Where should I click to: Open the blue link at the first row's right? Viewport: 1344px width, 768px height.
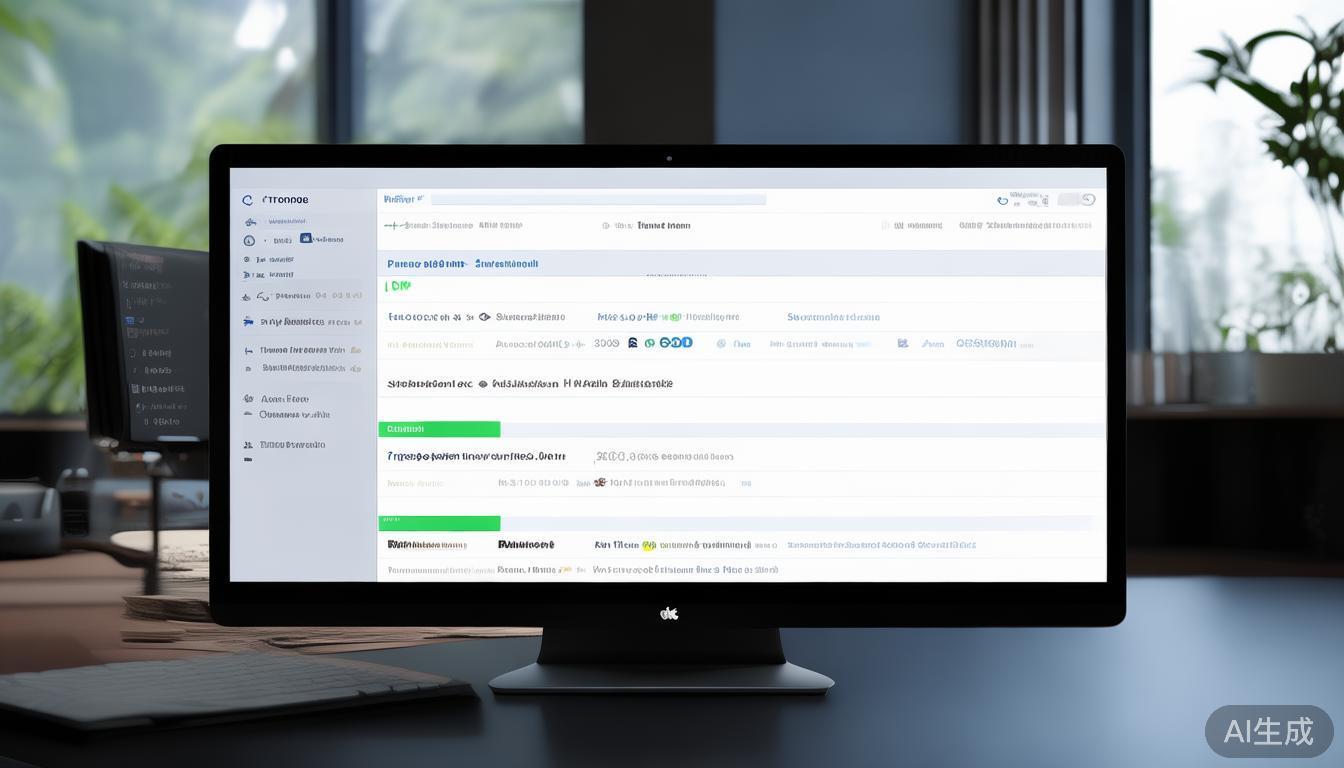tap(833, 317)
